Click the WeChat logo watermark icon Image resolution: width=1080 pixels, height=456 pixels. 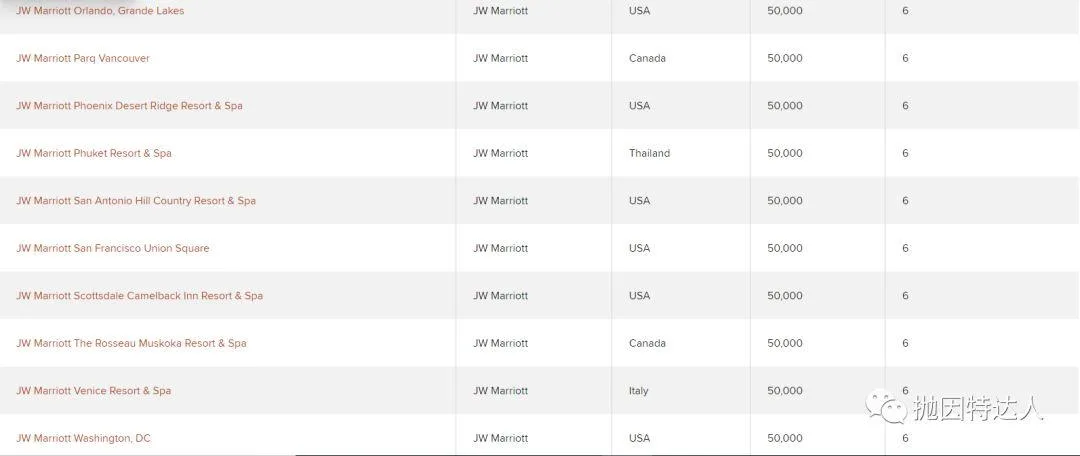886,406
